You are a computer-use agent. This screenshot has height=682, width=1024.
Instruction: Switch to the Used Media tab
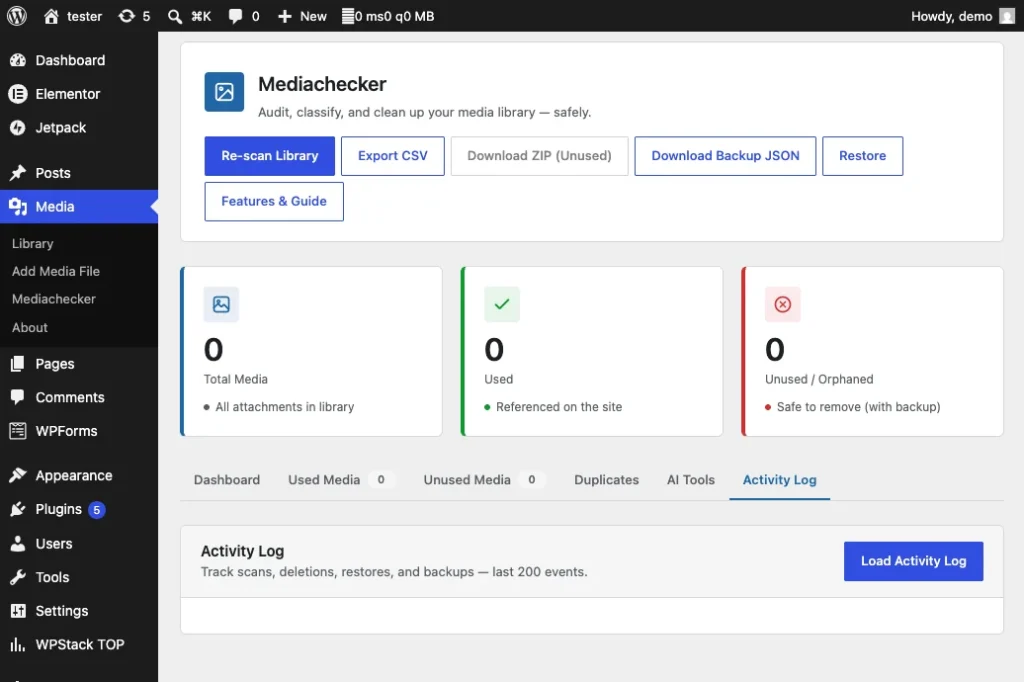[x=340, y=479]
